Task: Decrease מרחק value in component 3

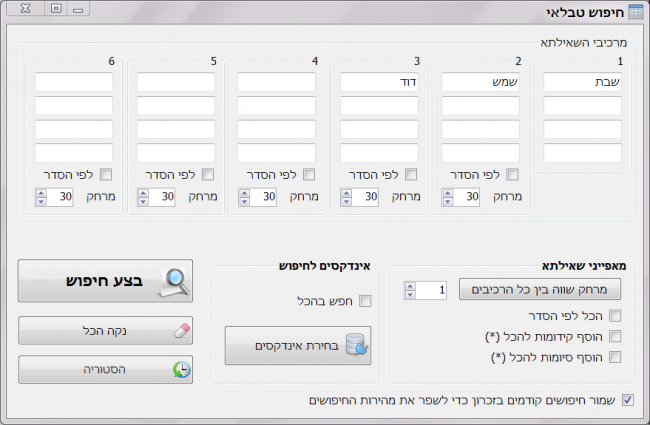Action: (346, 202)
